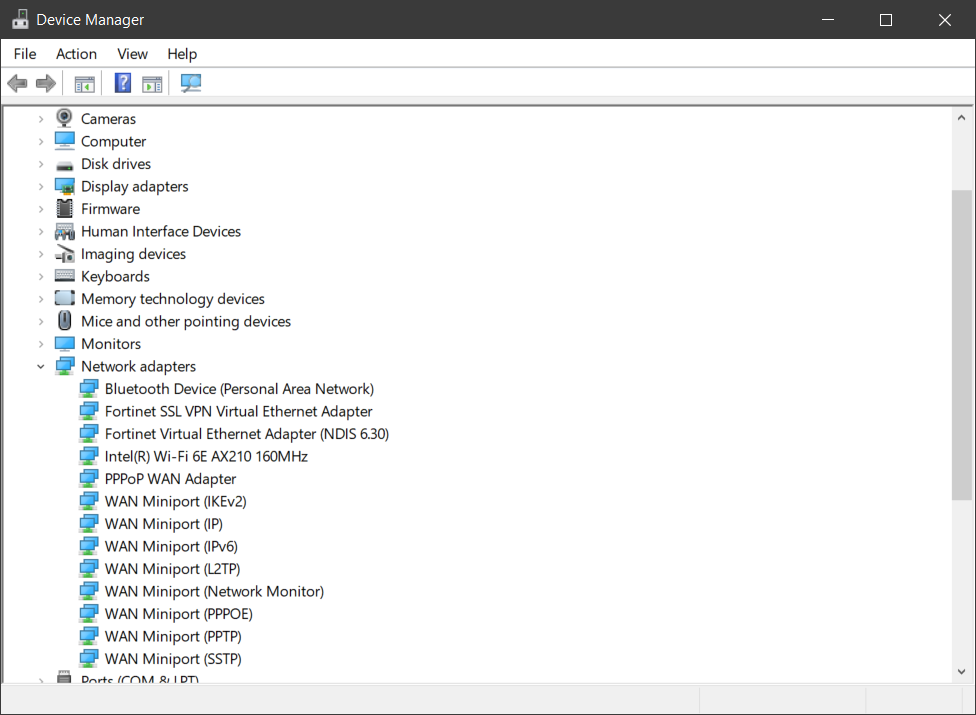
Task: Expand the Disk drives category
Action: click(x=41, y=164)
